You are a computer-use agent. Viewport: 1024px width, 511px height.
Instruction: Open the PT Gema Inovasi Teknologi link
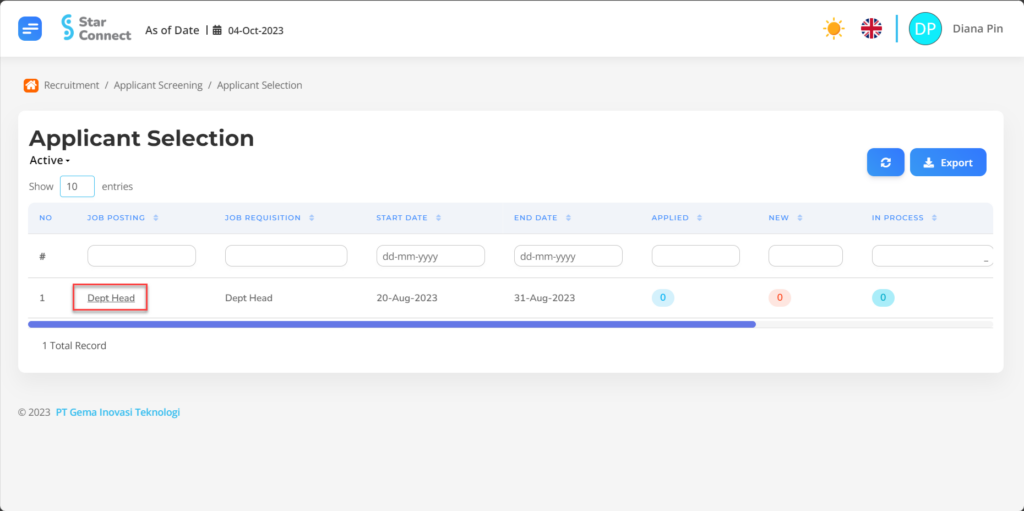coord(118,412)
